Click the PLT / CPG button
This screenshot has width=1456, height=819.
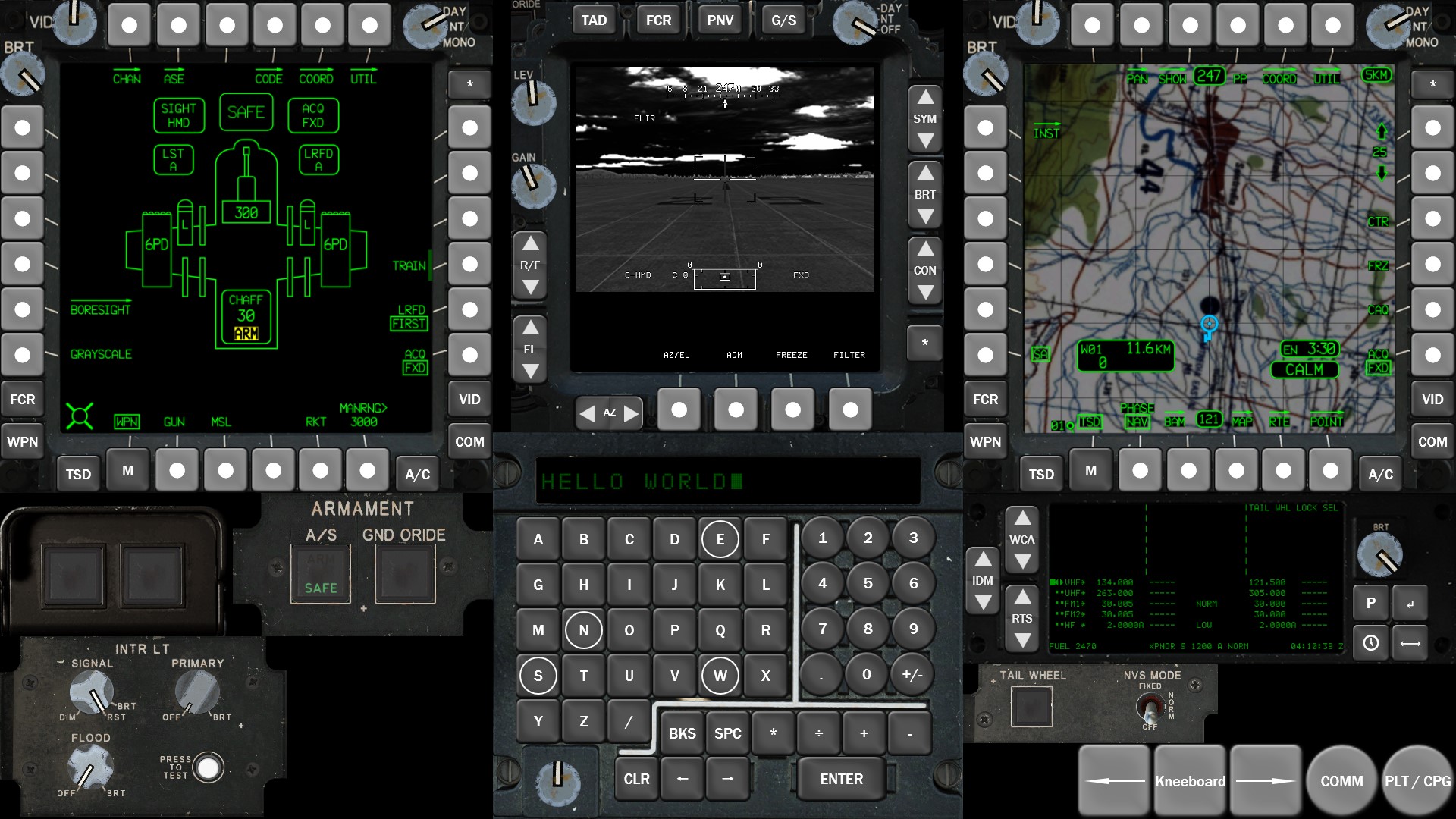tap(1417, 781)
